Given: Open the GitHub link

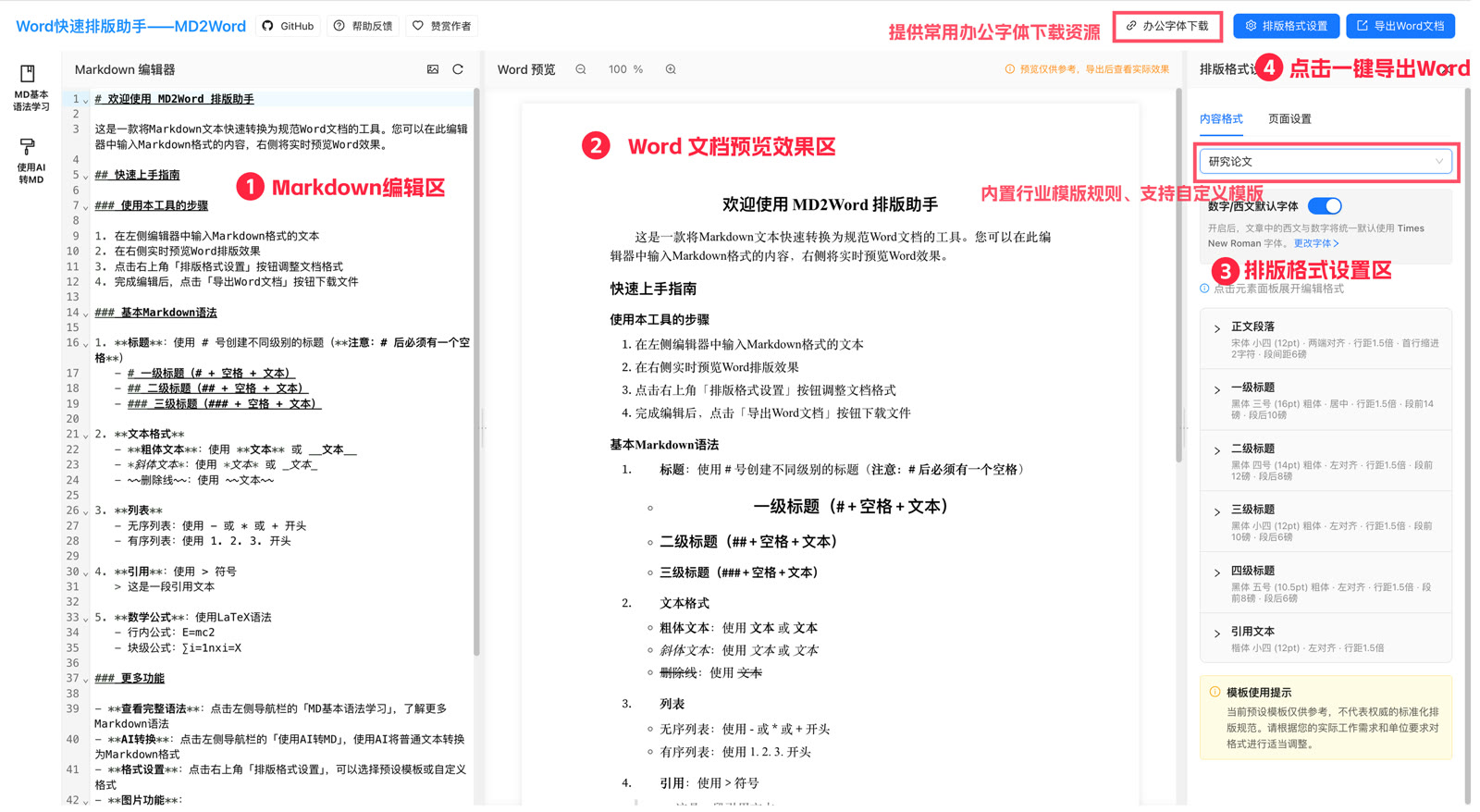Looking at the screenshot, I should pyautogui.click(x=289, y=26).
